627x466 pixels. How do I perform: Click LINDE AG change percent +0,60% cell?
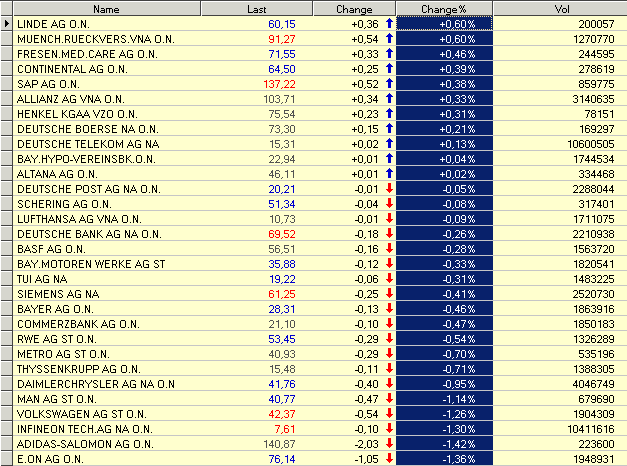444,24
